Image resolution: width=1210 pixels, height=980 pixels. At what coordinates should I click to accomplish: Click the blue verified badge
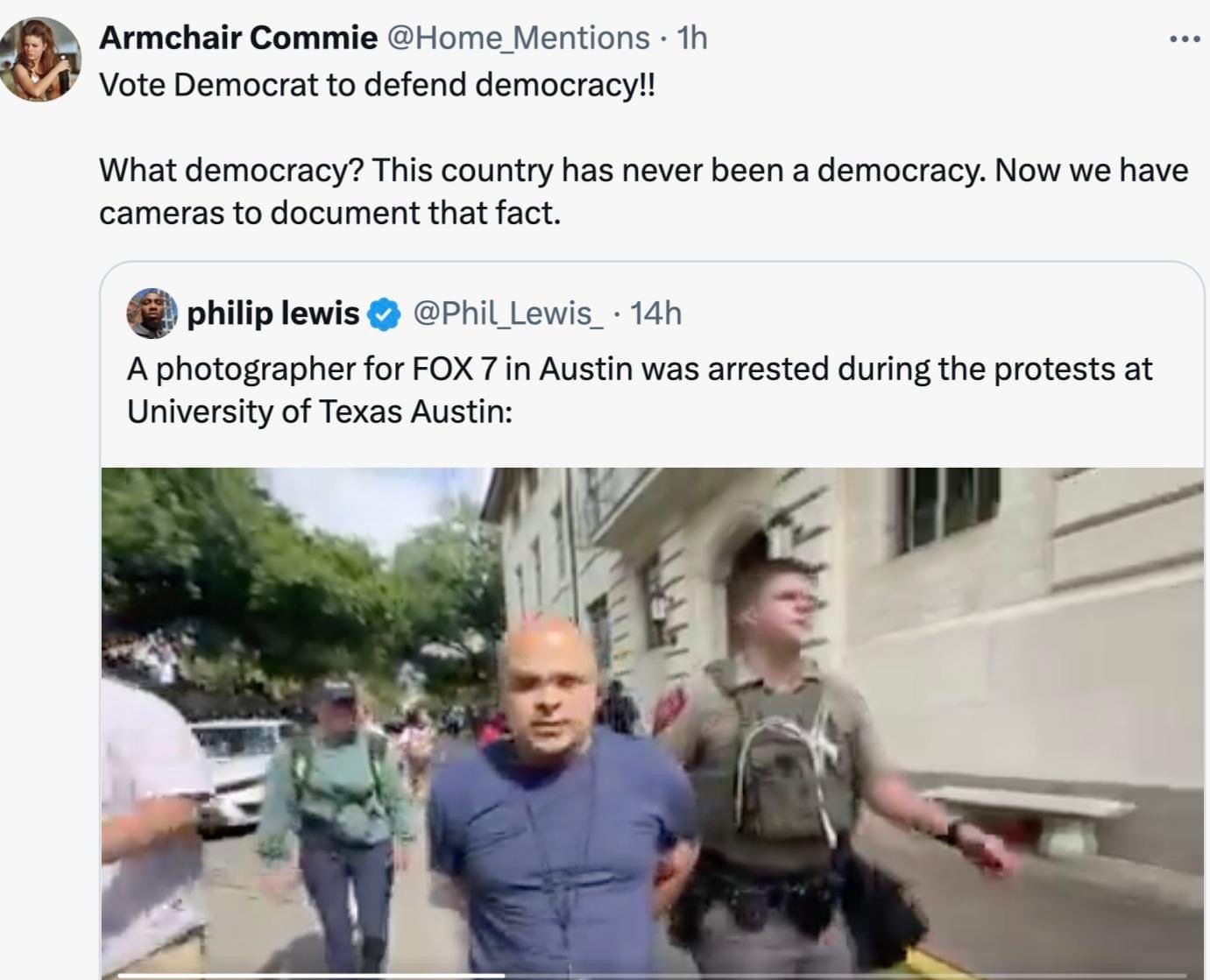pyautogui.click(x=384, y=314)
